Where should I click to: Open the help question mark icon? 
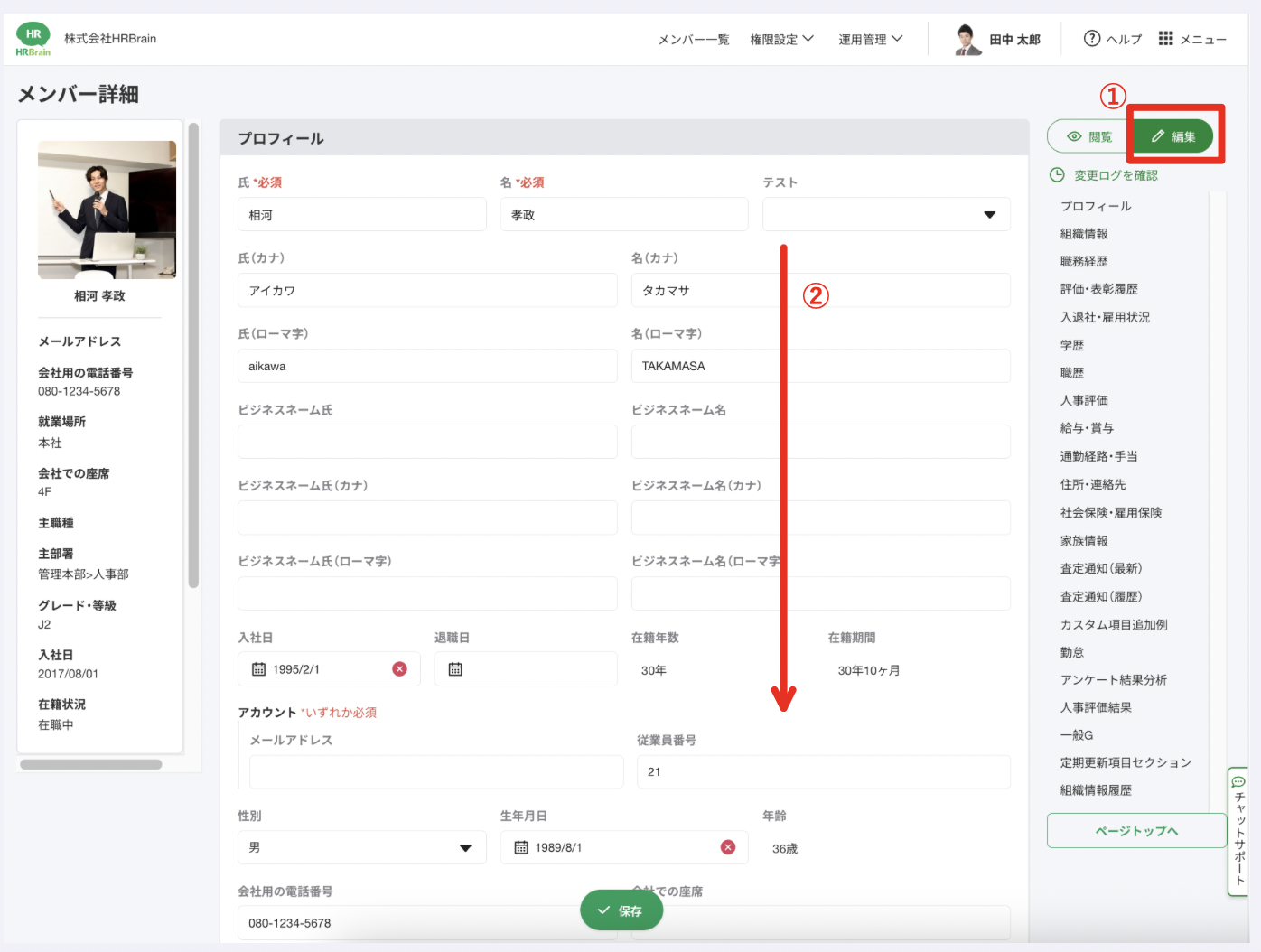coord(1092,38)
